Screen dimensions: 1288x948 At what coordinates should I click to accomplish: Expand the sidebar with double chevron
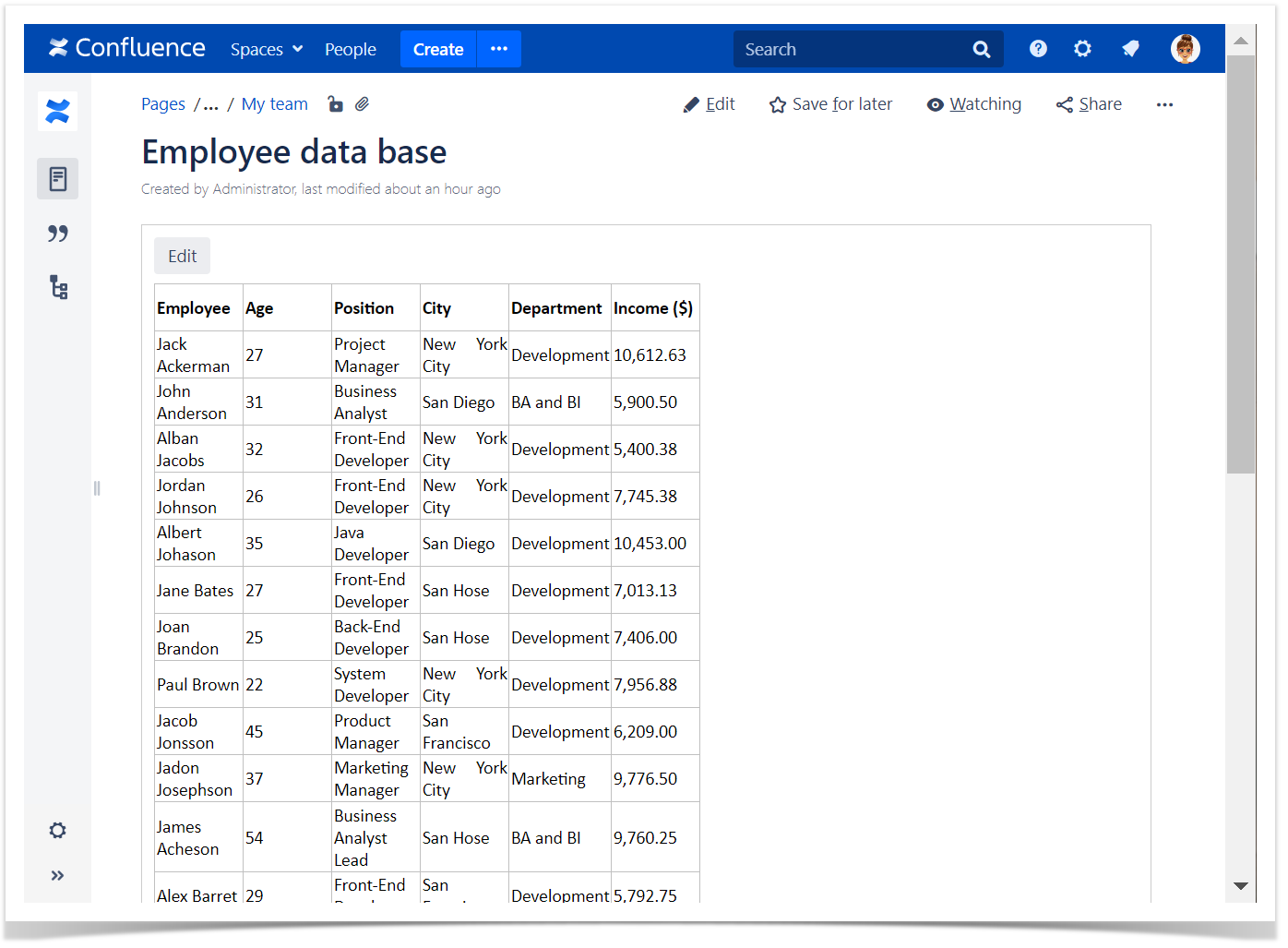(x=57, y=875)
